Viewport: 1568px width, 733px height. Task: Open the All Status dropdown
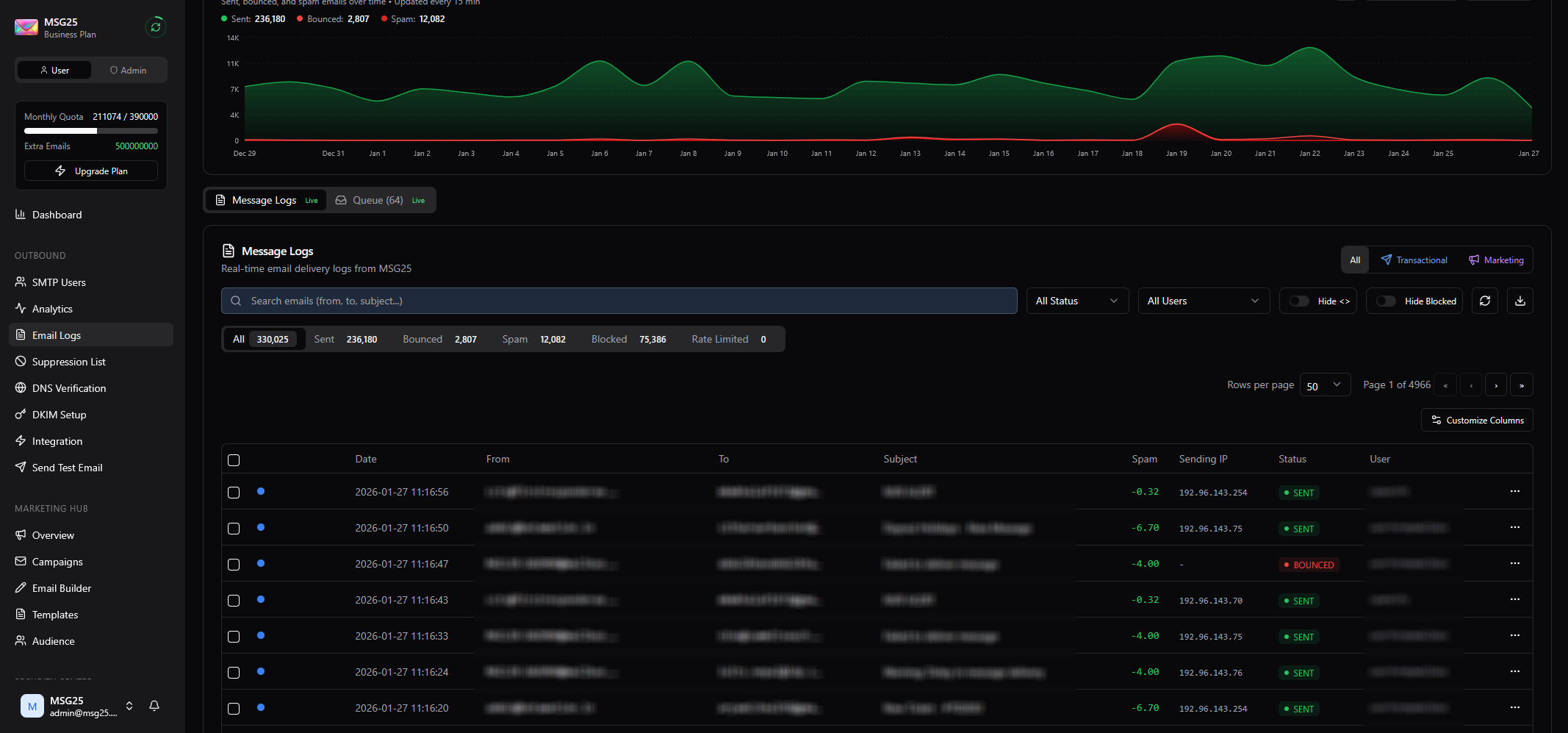pyautogui.click(x=1076, y=301)
